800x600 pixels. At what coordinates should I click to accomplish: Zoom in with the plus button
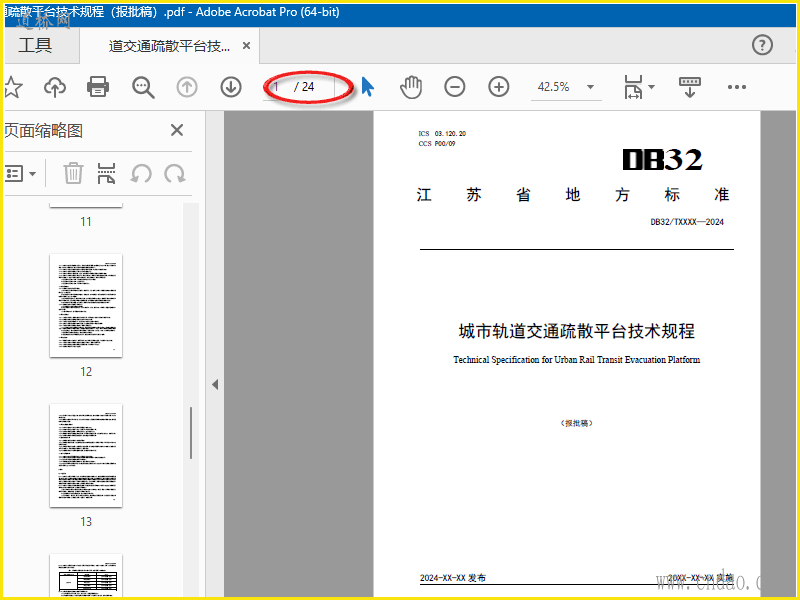tap(498, 87)
